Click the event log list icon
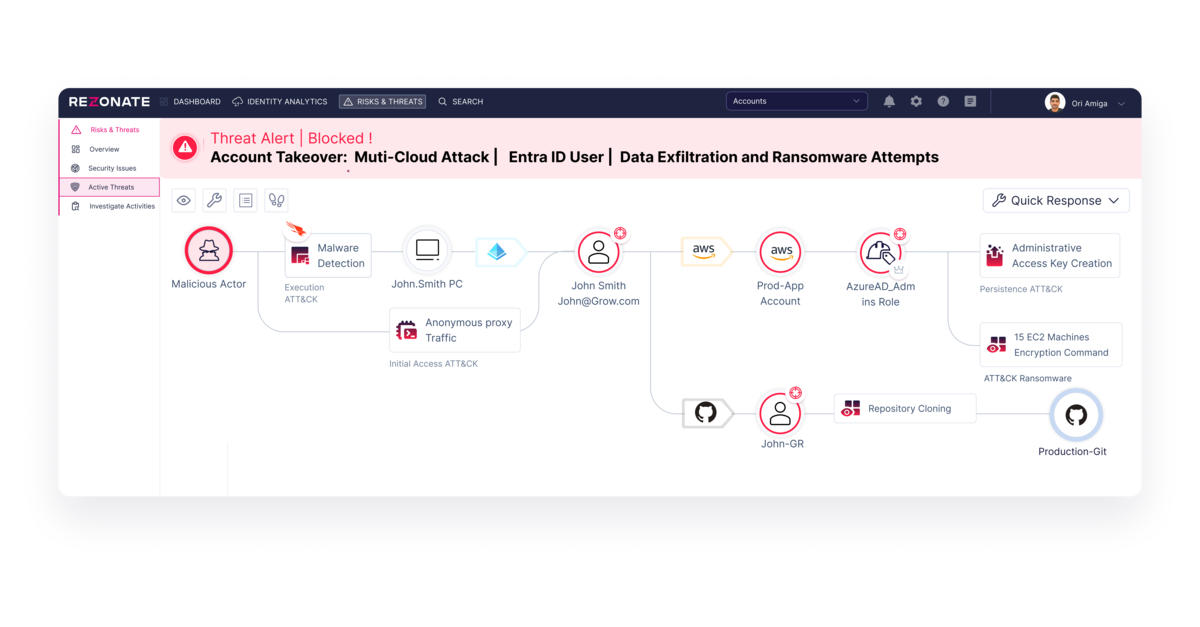This screenshot has width=1200, height=627. click(245, 200)
